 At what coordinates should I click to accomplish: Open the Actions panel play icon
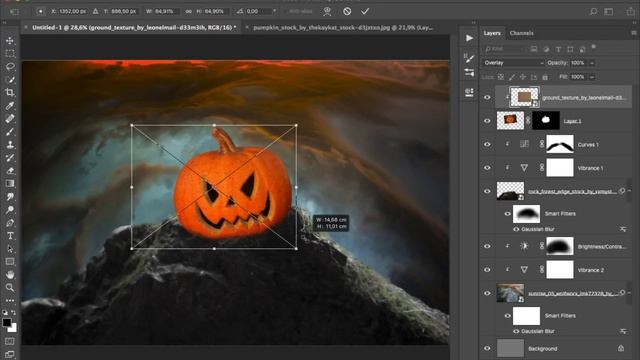pyautogui.click(x=469, y=38)
